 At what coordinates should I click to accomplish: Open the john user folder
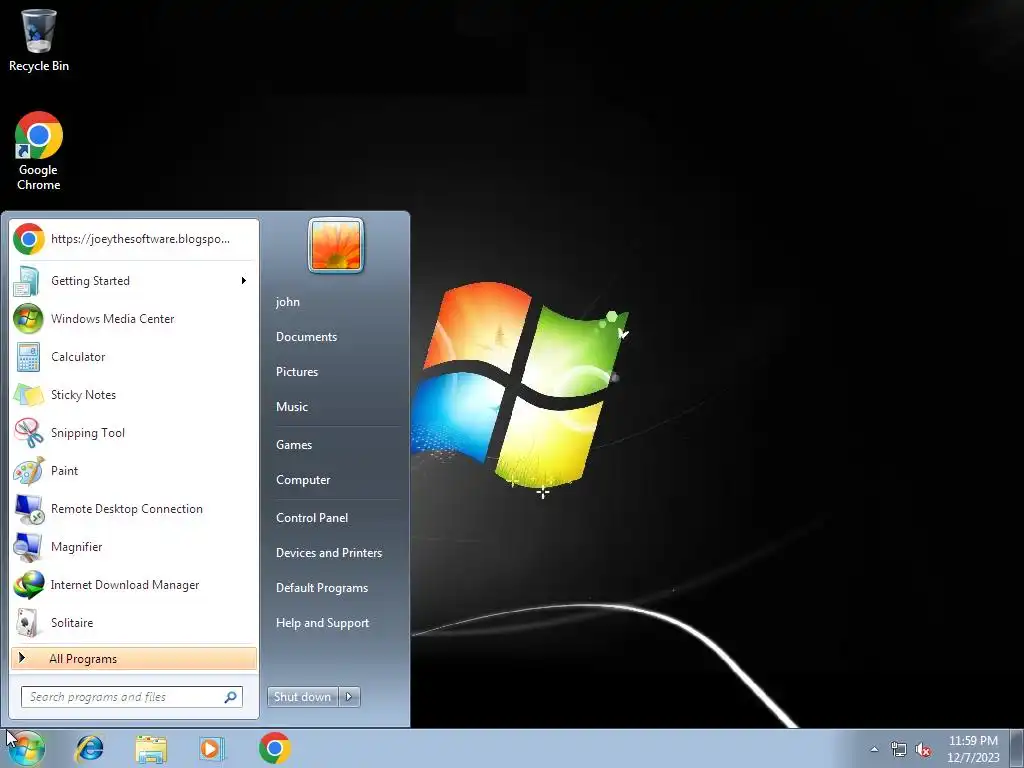click(x=288, y=302)
